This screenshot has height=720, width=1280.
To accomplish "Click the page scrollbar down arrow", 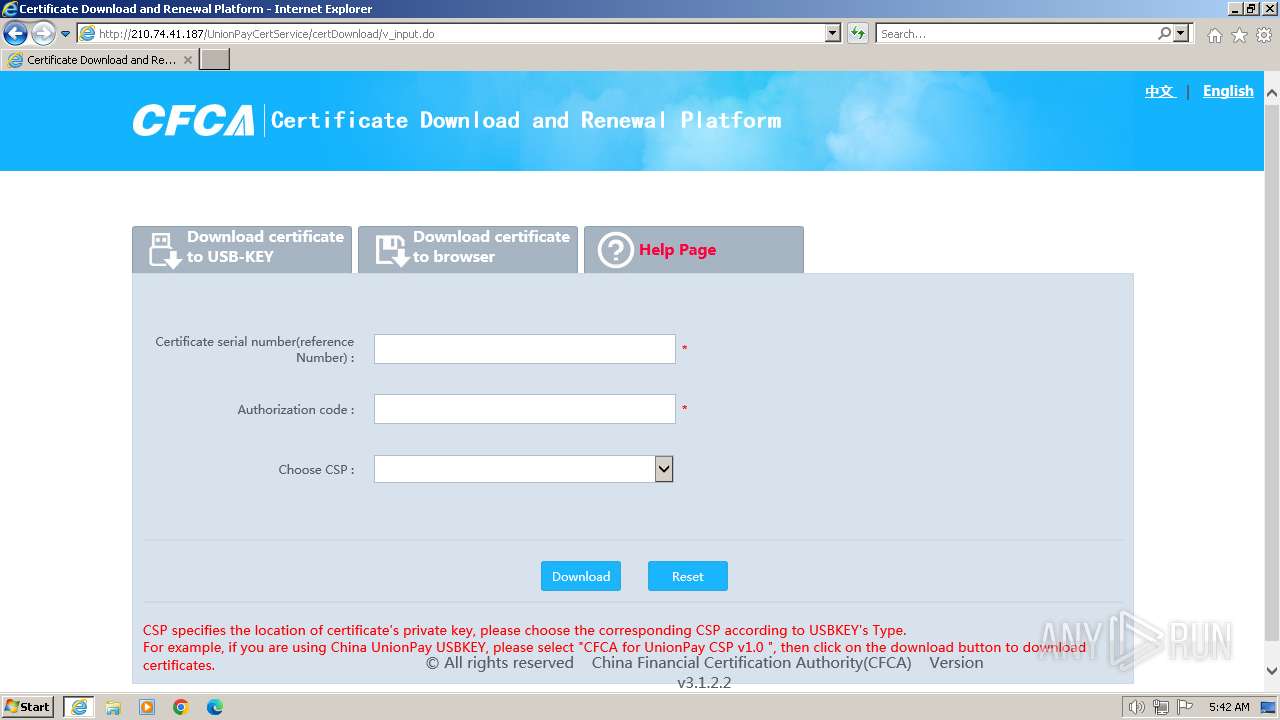I will coord(1272,671).
